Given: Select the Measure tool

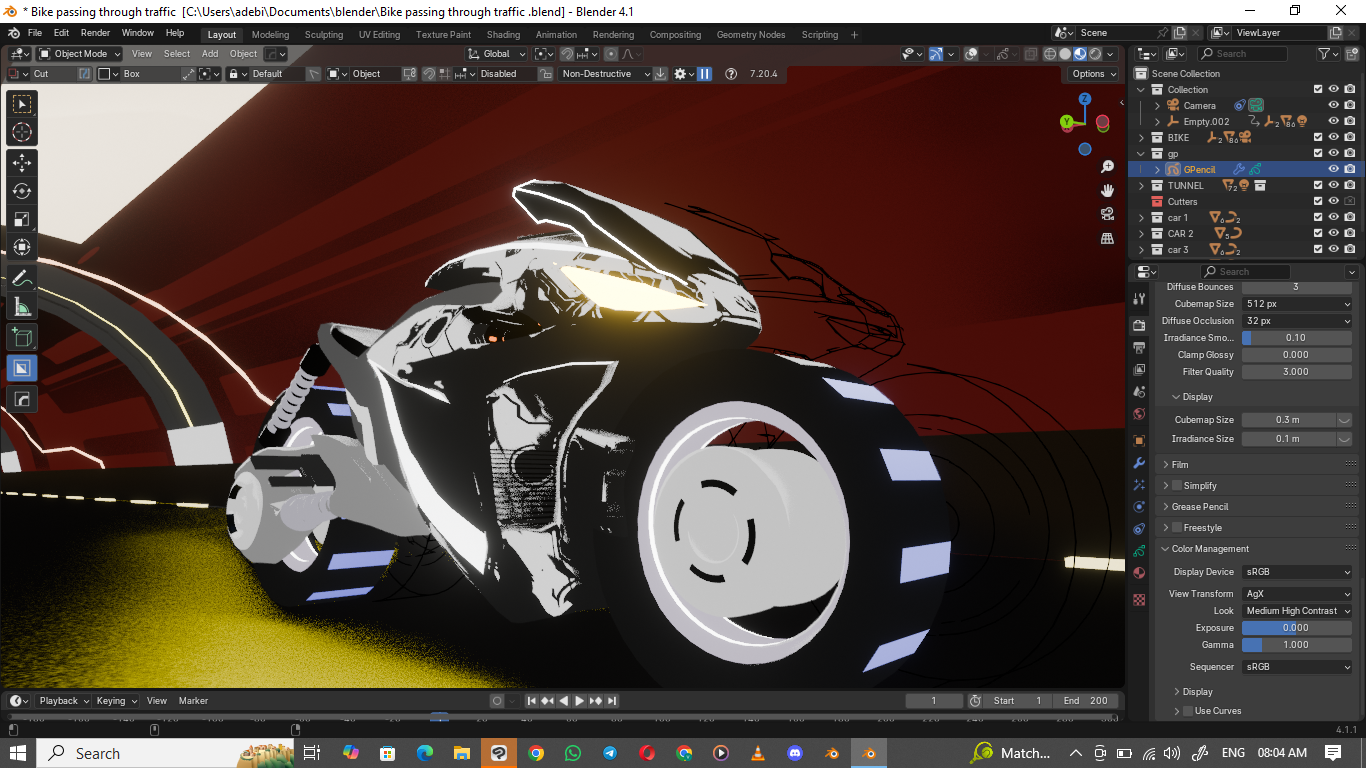Looking at the screenshot, I should (22, 307).
